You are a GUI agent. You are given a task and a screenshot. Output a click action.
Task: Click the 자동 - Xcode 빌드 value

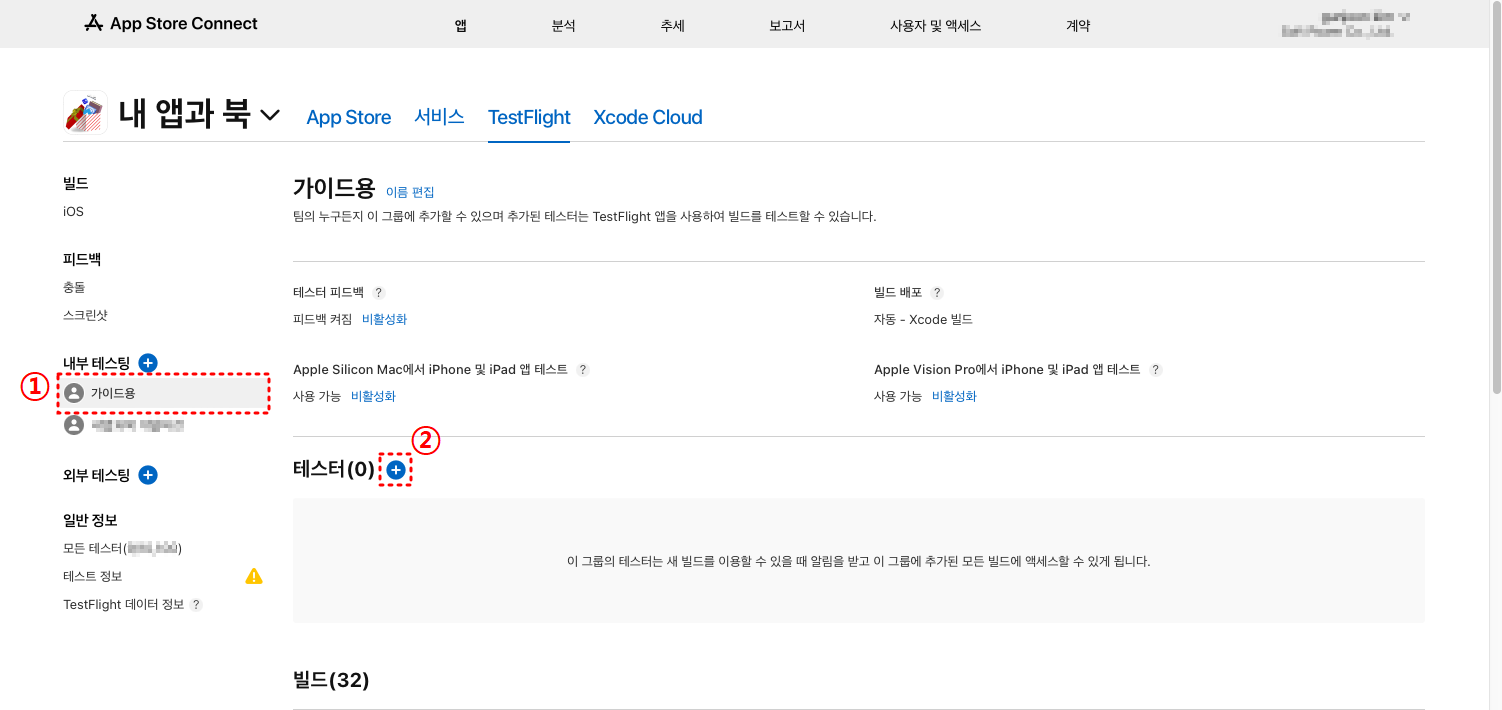click(923, 320)
